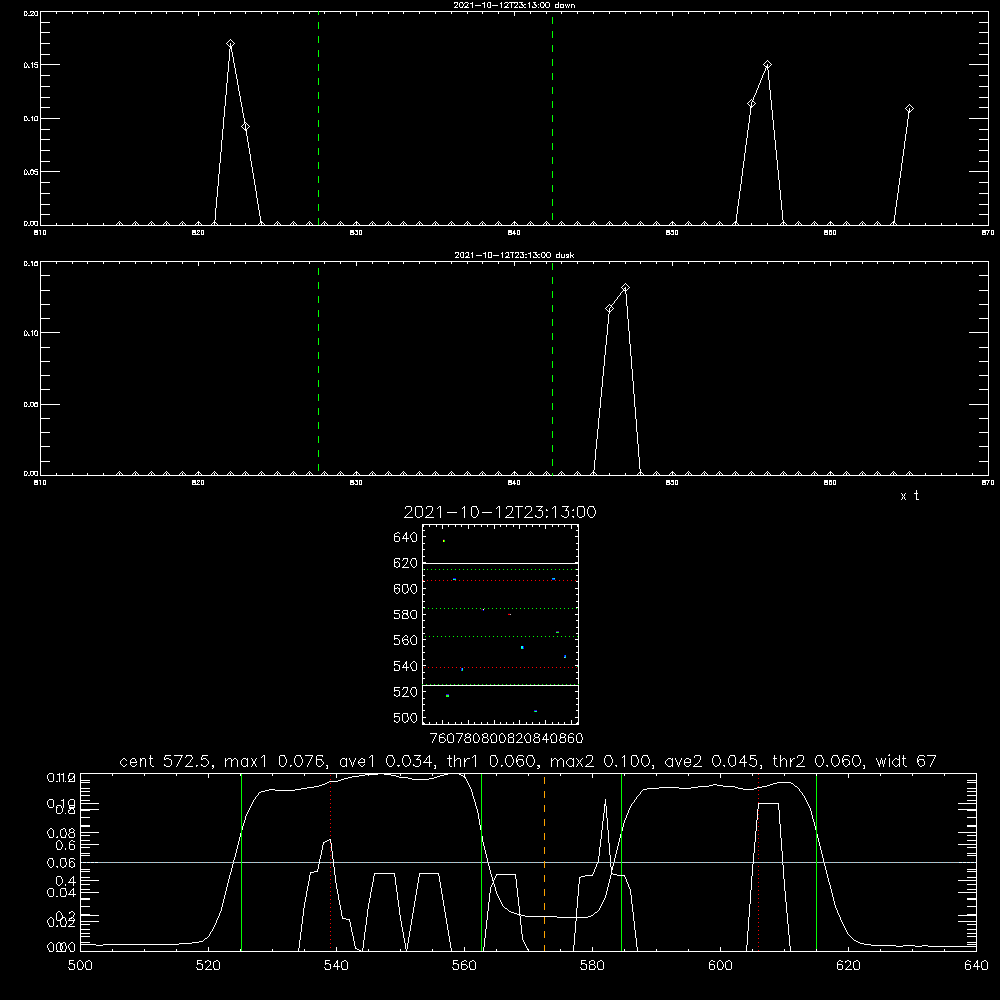Click the '2021-10-12T23:13:00 dusk' plot title
Image resolution: width=1000 pixels, height=1000 pixels.
514,255
